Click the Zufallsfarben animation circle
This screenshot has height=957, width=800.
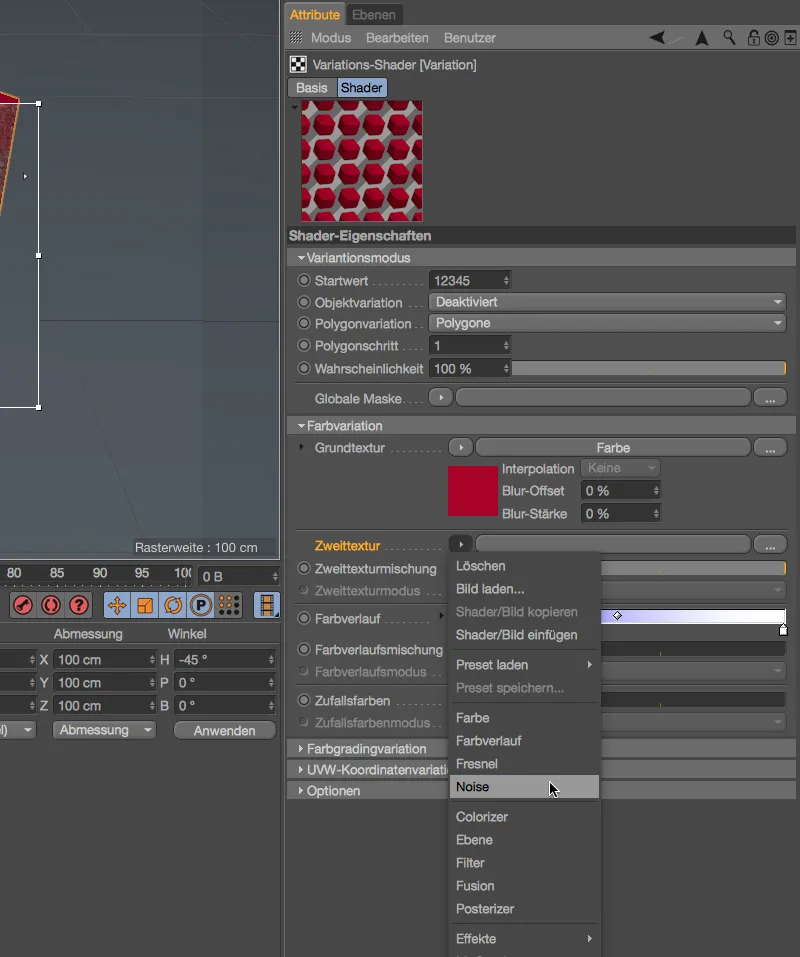304,701
